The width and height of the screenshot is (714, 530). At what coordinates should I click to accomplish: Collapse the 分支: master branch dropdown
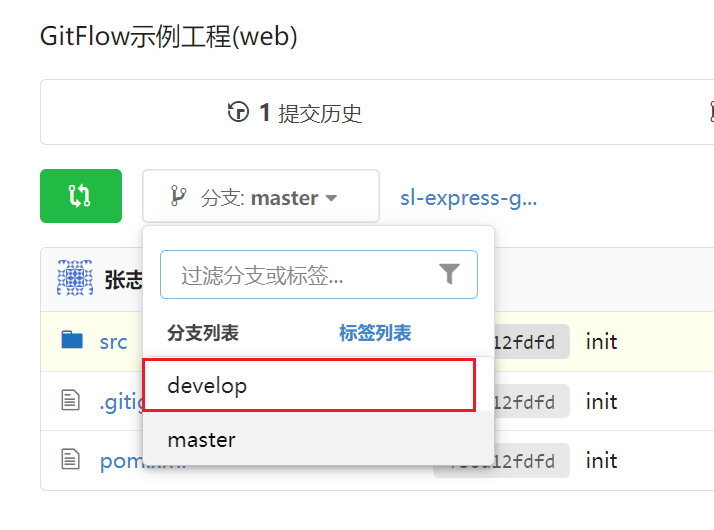pyautogui.click(x=260, y=197)
